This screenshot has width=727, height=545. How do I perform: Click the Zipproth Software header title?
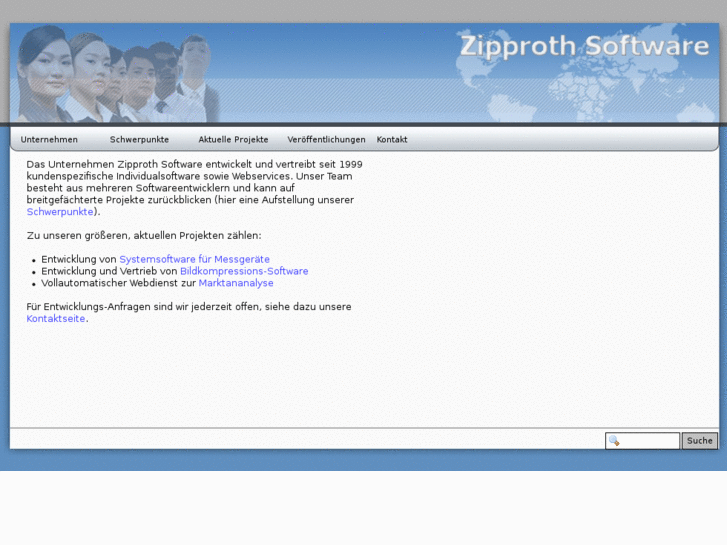[x=584, y=47]
